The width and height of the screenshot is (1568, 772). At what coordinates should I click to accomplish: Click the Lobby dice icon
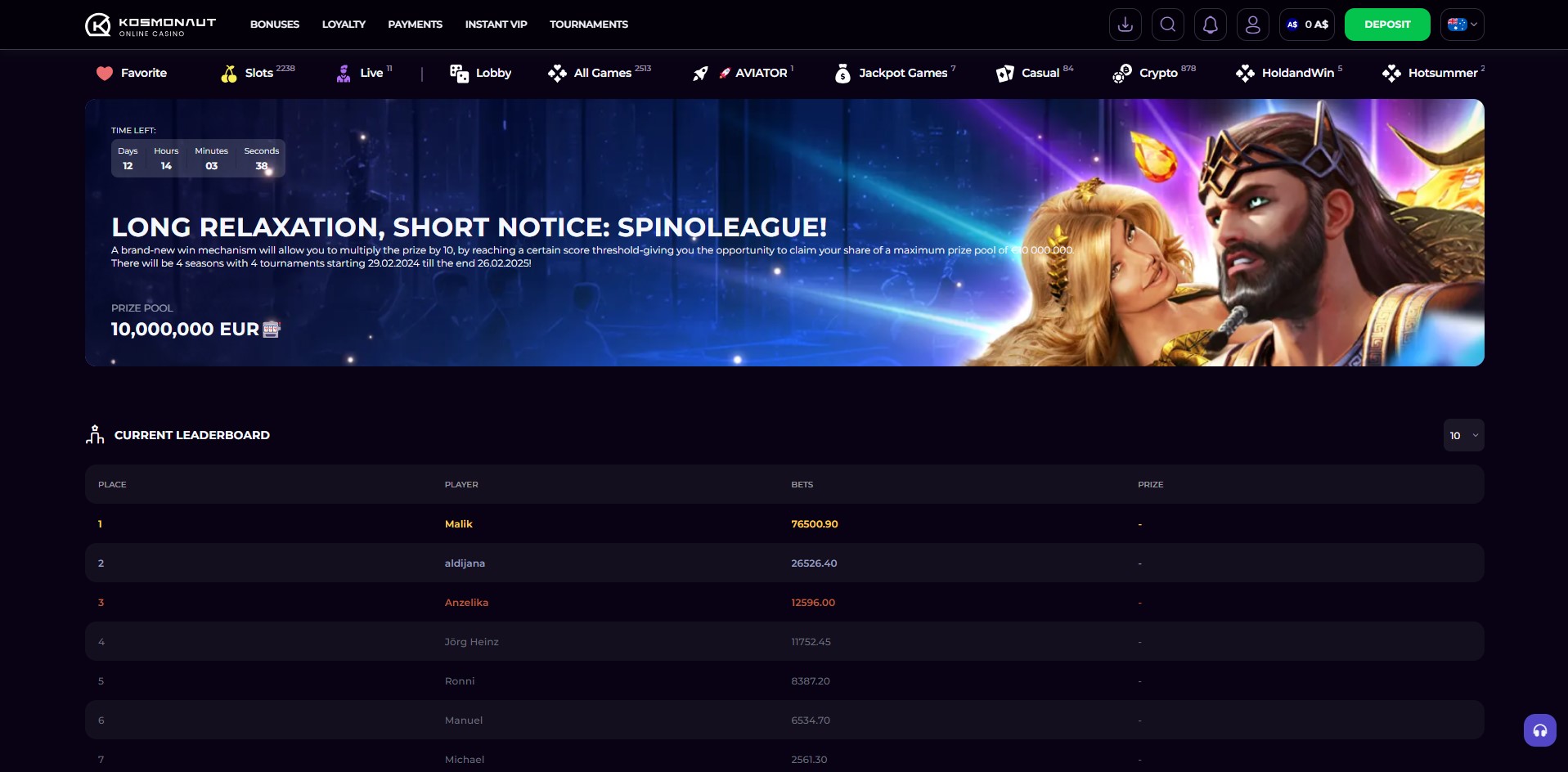click(459, 74)
